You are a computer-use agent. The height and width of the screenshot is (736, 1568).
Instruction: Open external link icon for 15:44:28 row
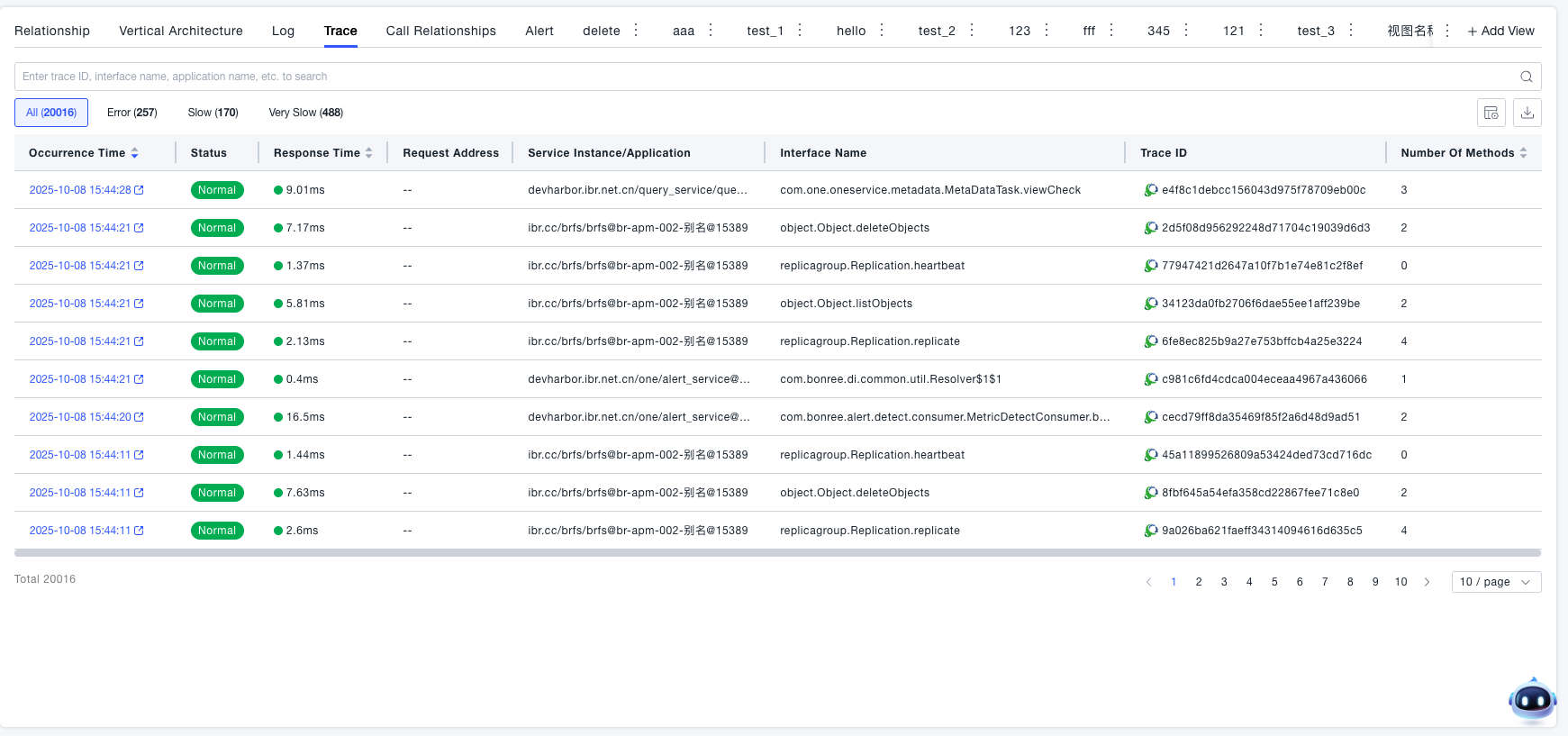[139, 190]
